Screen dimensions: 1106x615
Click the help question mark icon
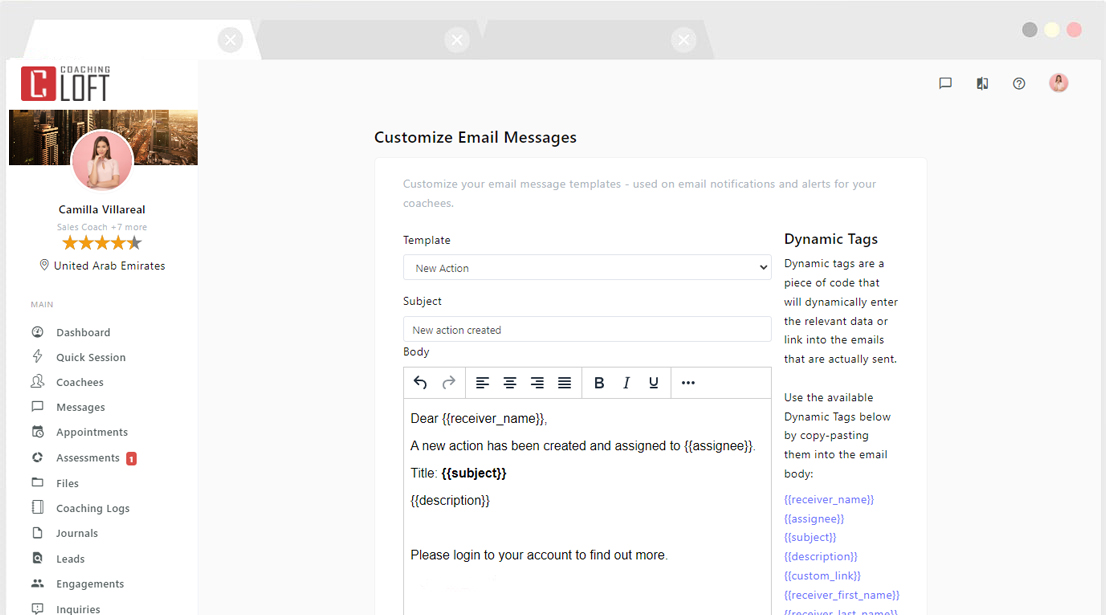pyautogui.click(x=1019, y=84)
